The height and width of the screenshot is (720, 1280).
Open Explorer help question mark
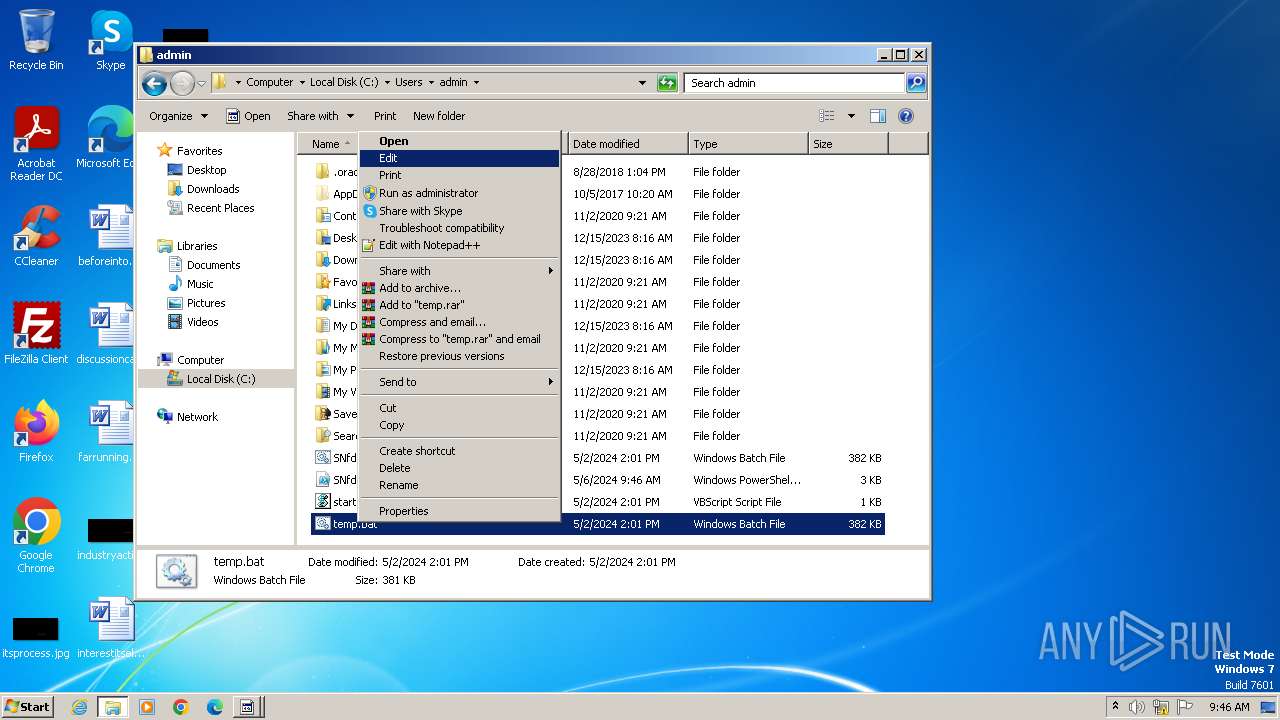tap(906, 116)
